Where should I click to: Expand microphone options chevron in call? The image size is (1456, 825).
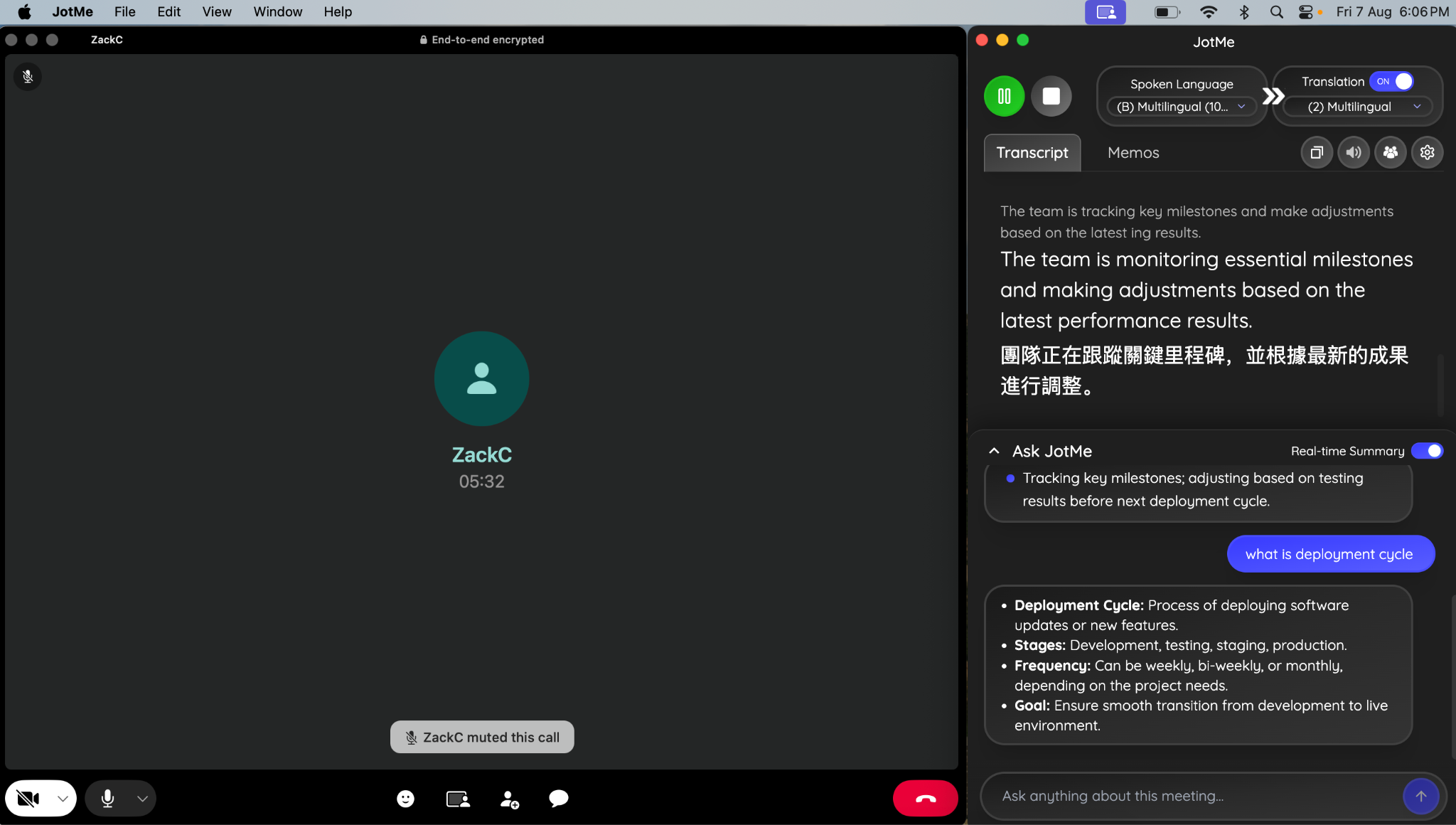[x=142, y=799]
